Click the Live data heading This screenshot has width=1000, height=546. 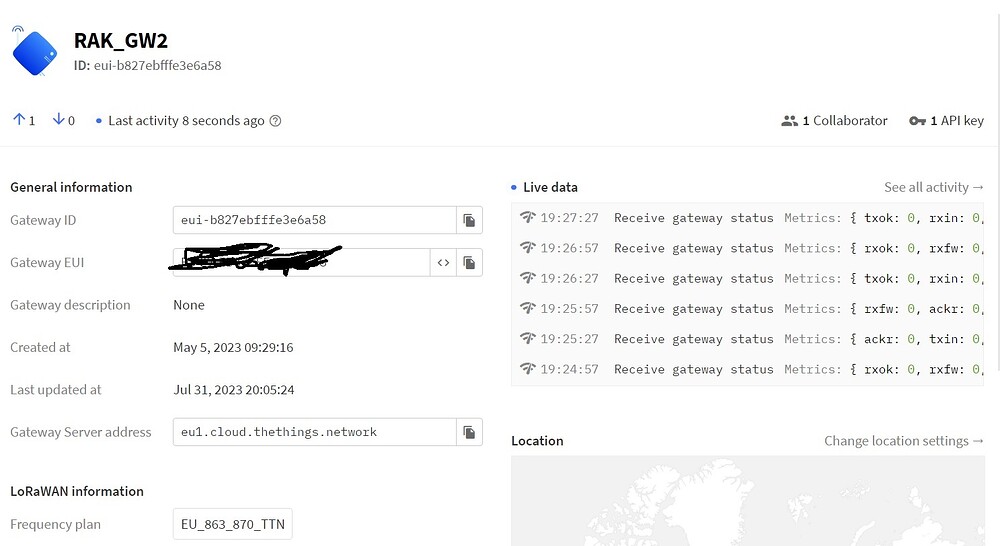tap(550, 188)
